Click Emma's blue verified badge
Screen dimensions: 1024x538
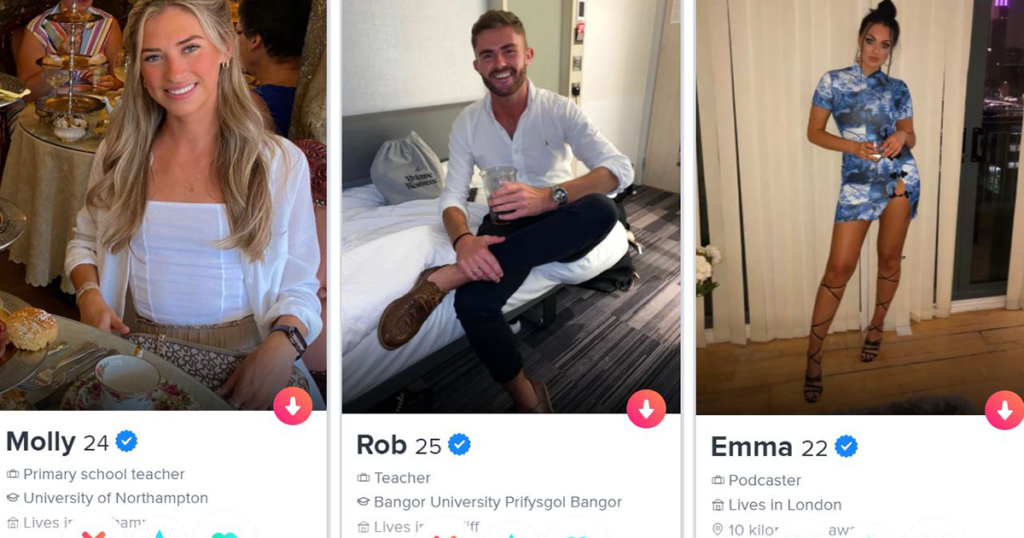click(846, 447)
